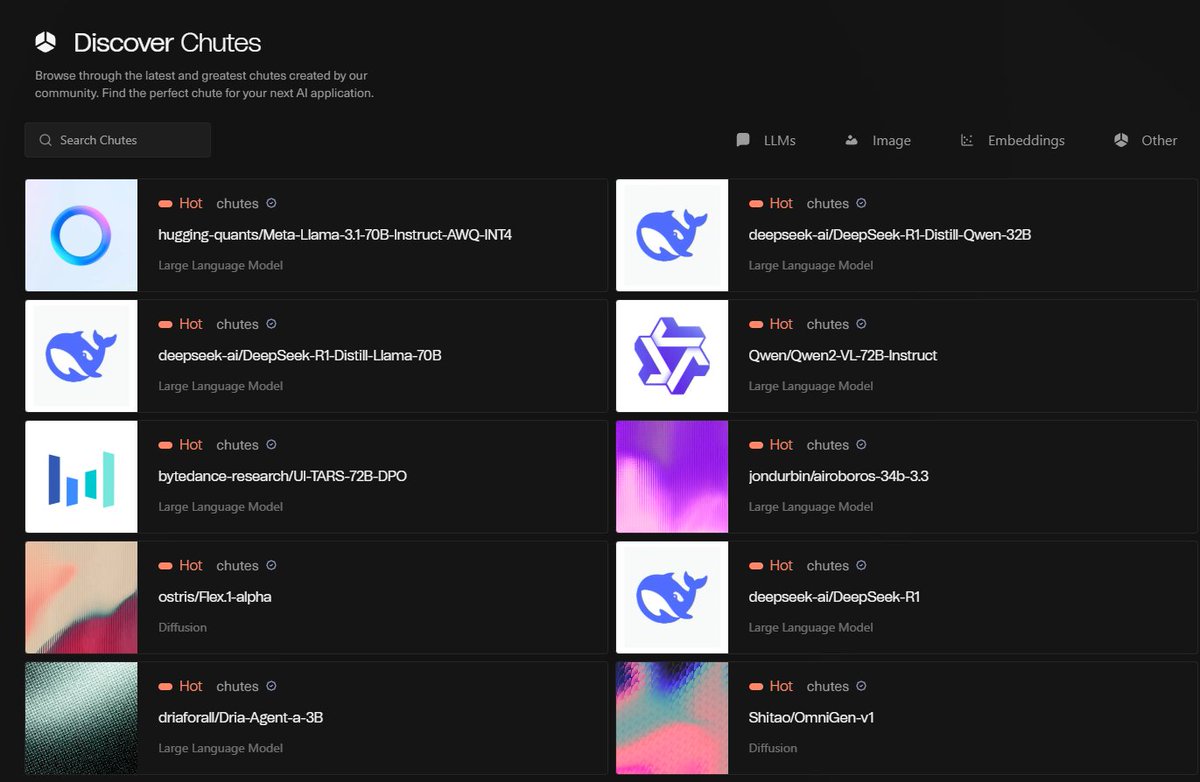The image size is (1200, 782).
Task: Click the Chutes logo beside Discover Chutes
Action: click(45, 42)
